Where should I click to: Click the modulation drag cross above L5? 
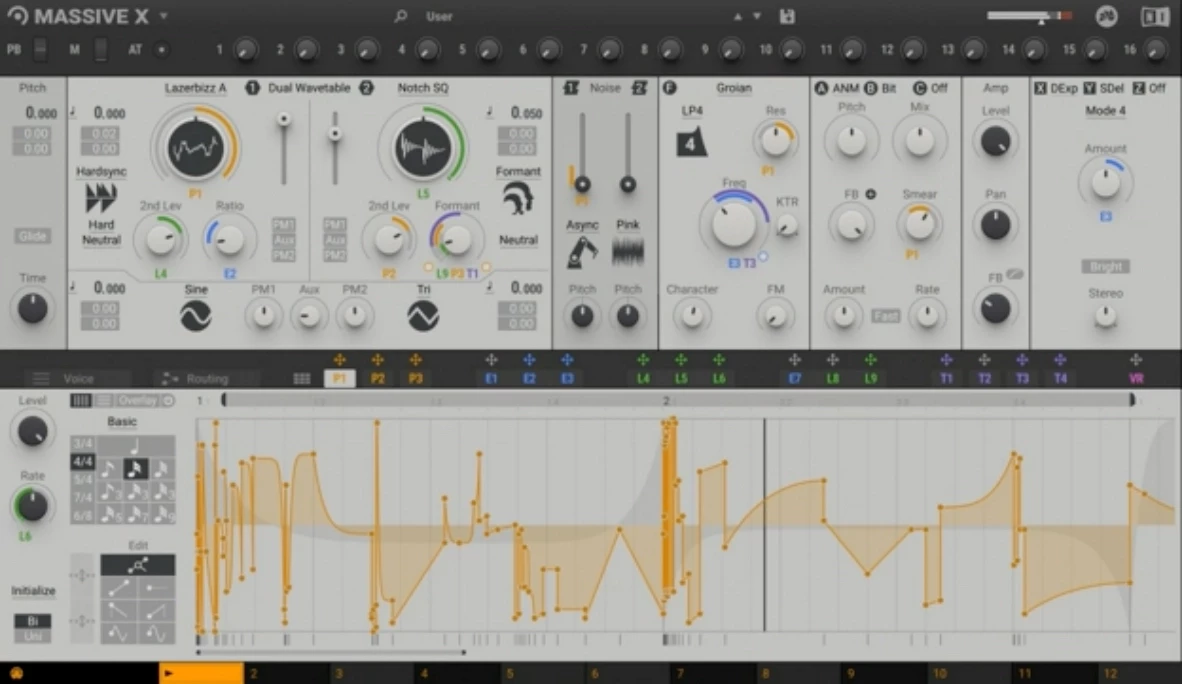(x=681, y=360)
